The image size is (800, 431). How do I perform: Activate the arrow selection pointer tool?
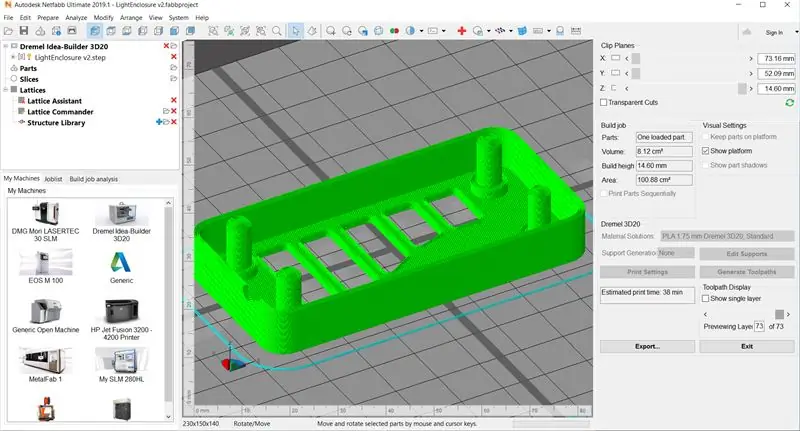click(x=295, y=31)
